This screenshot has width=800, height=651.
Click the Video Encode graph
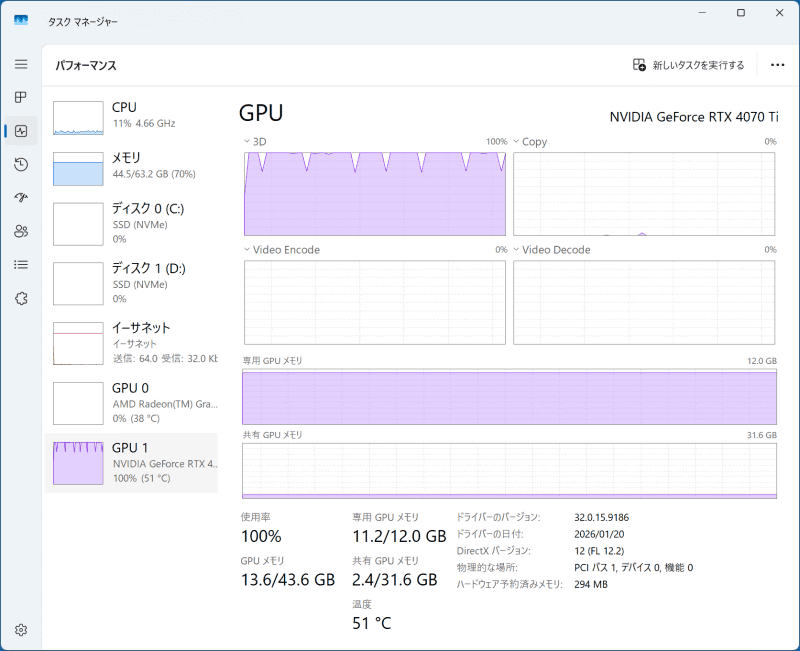375,303
